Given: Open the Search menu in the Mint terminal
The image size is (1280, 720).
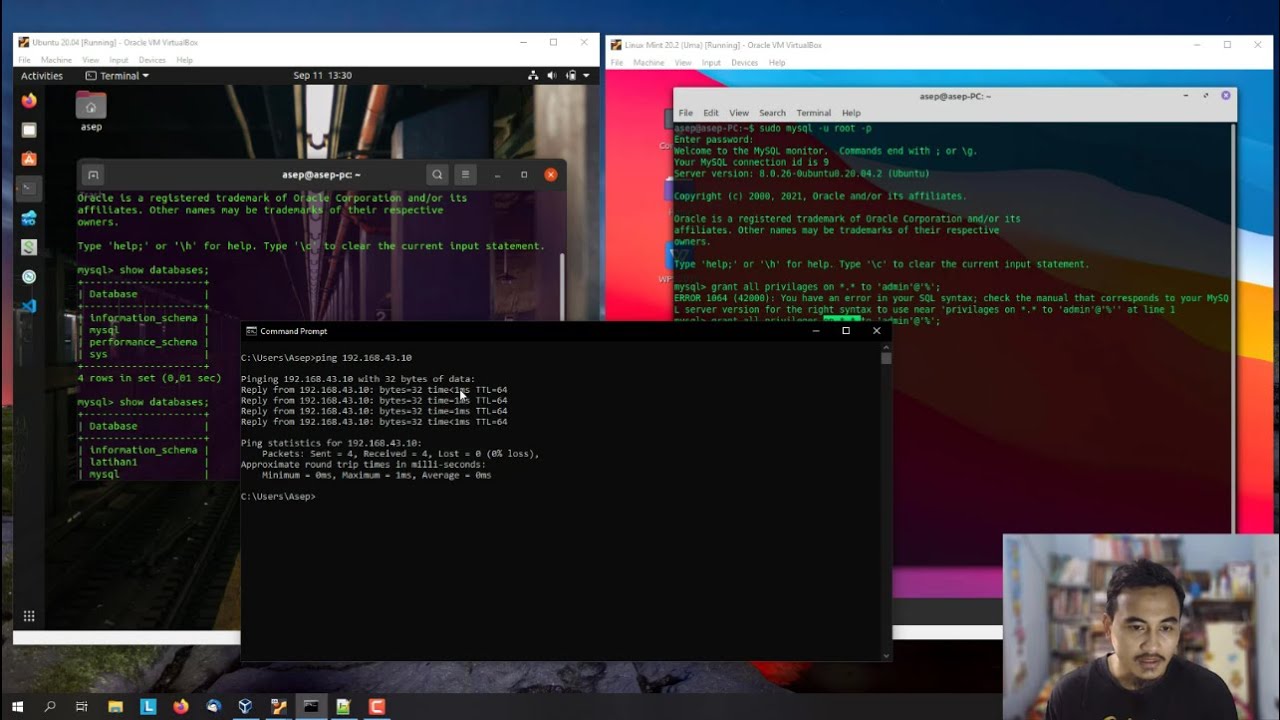Looking at the screenshot, I should 772,113.
